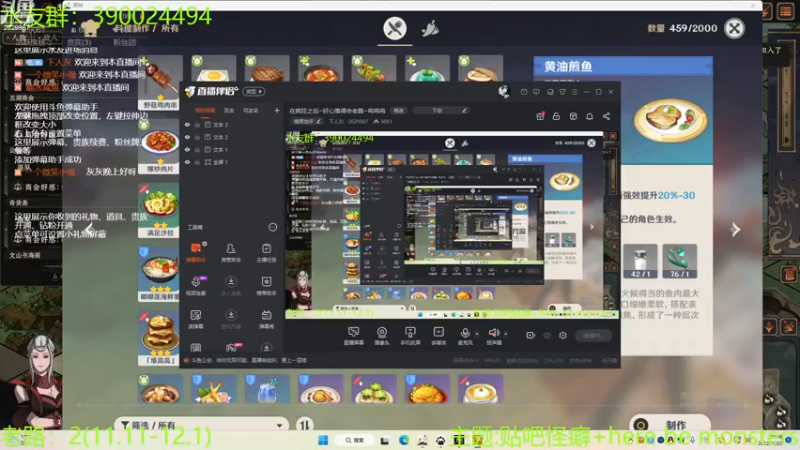Open the bell notifications icon in streaming app
Image resolution: width=800 pixels, height=450 pixels.
coord(589,116)
